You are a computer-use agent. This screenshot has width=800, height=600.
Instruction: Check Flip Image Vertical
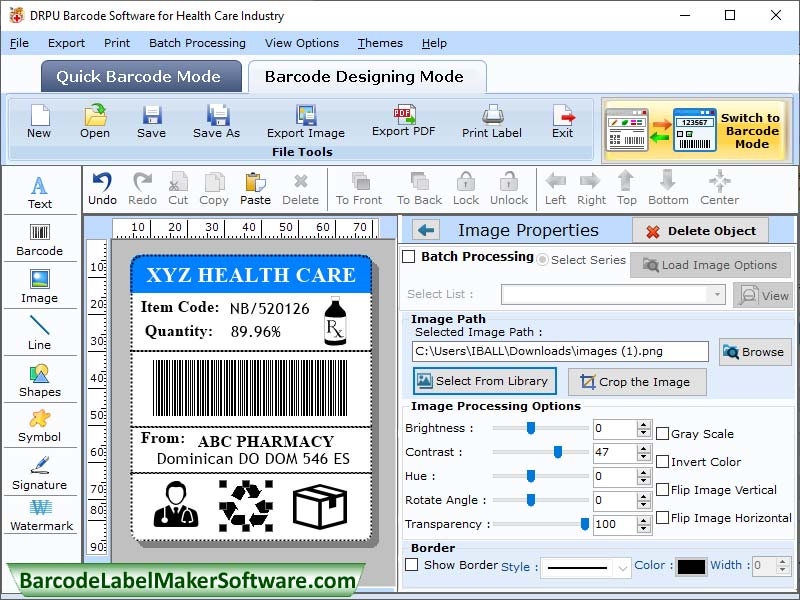pyautogui.click(x=662, y=490)
